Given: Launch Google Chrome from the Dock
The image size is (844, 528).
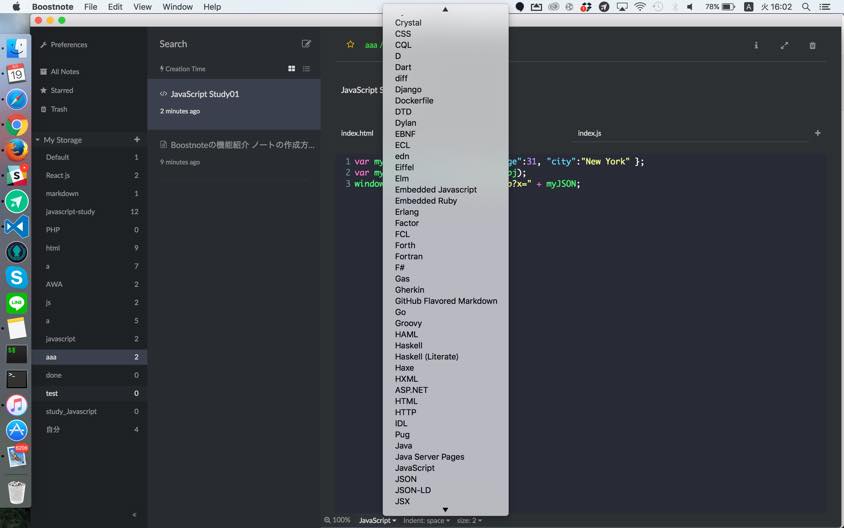Looking at the screenshot, I should click(x=17, y=125).
